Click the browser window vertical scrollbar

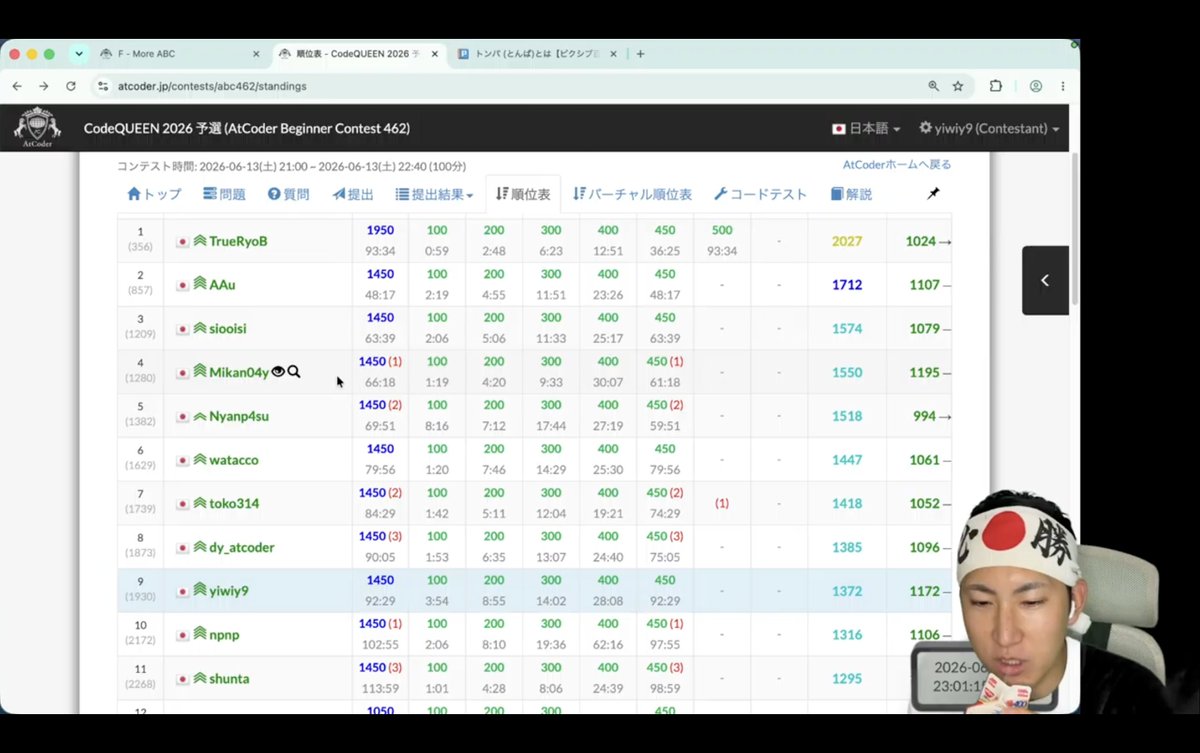[1074, 230]
